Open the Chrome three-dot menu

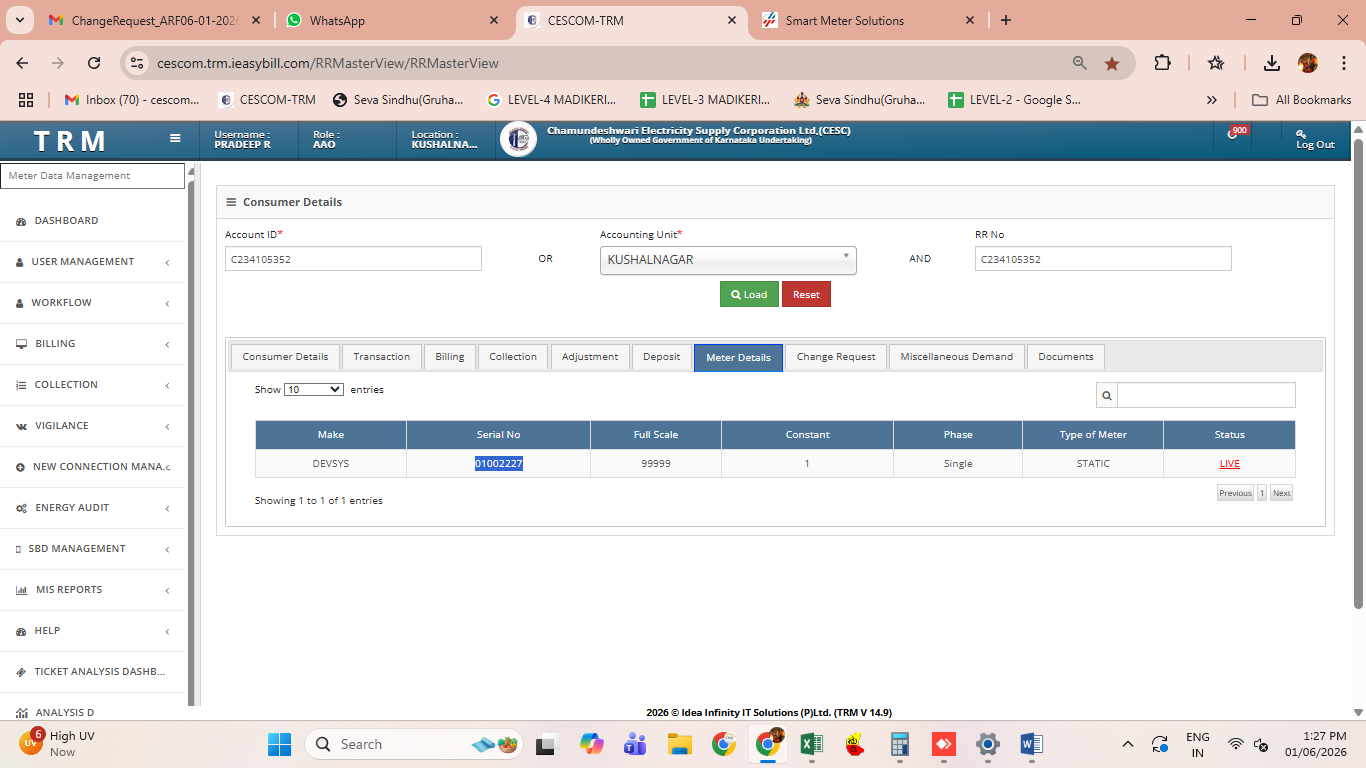point(1342,63)
